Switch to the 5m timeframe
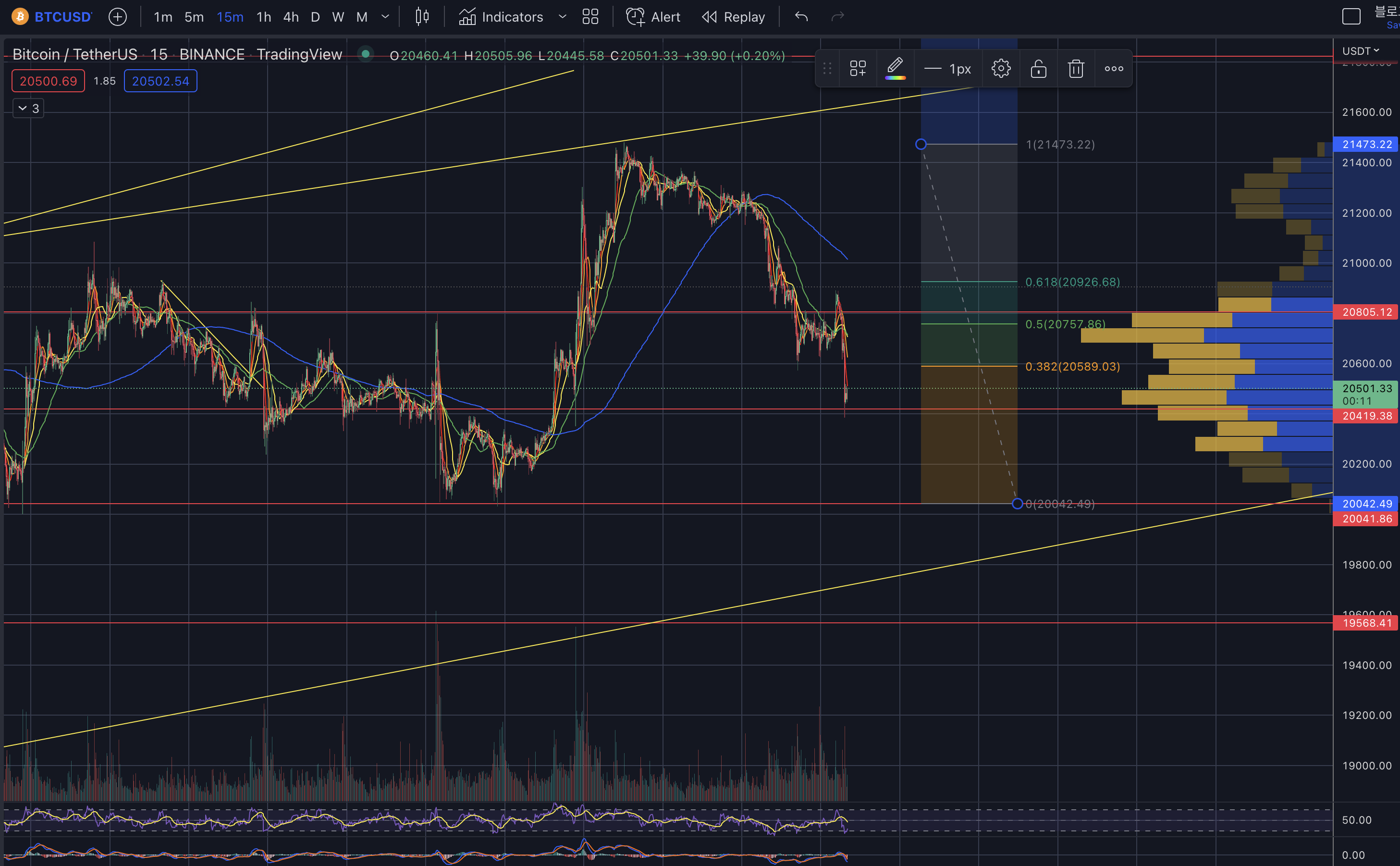1400x866 pixels. (194, 17)
